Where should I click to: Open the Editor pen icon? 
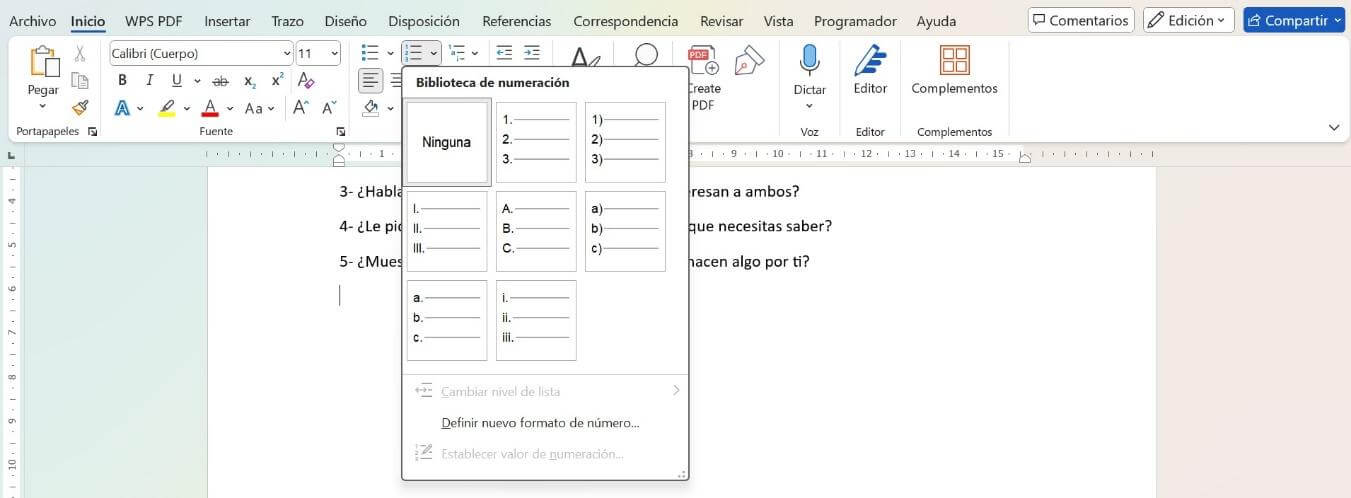point(870,62)
